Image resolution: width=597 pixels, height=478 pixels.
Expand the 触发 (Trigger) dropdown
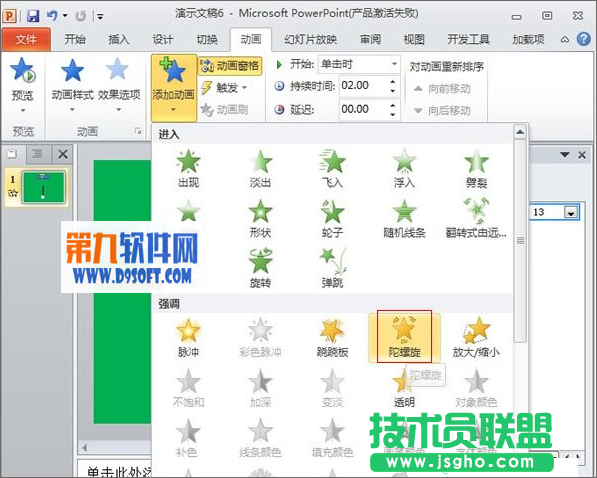pos(225,88)
